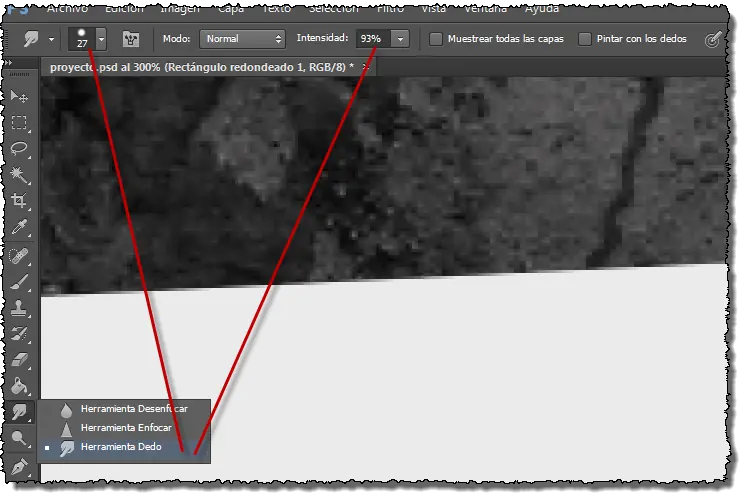Open the brush size 27 picker
Viewport: 747px width, 503px height.
(x=87, y=39)
